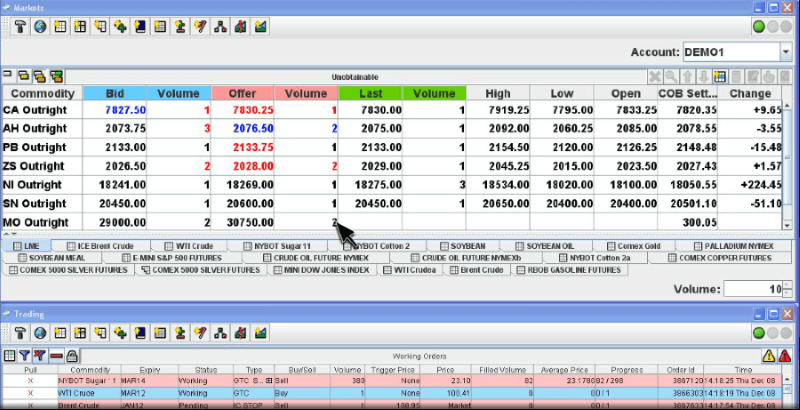The image size is (800, 410).
Task: Click the book icon in Markets toolbar
Action: 140,27
